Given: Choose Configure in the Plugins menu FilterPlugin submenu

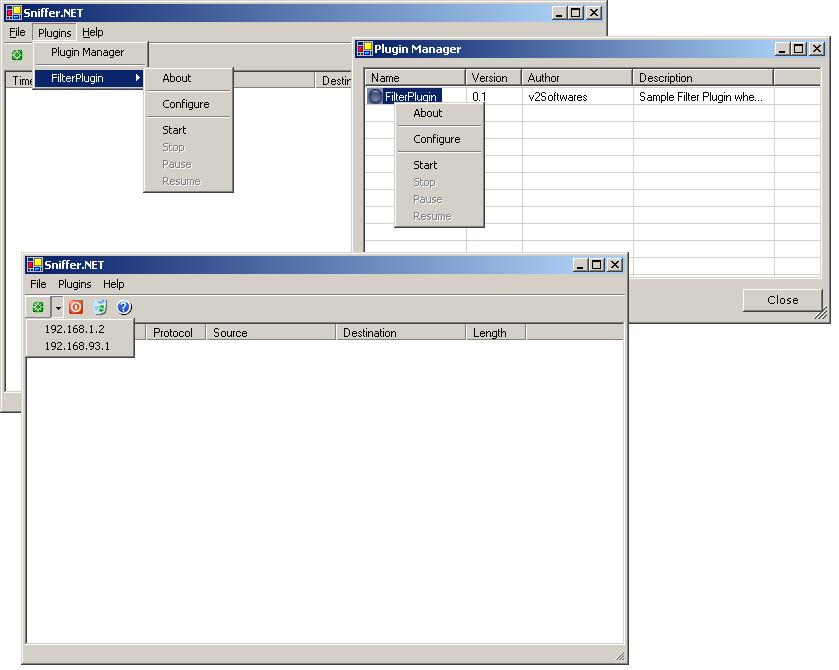Looking at the screenshot, I should pyautogui.click(x=186, y=104).
